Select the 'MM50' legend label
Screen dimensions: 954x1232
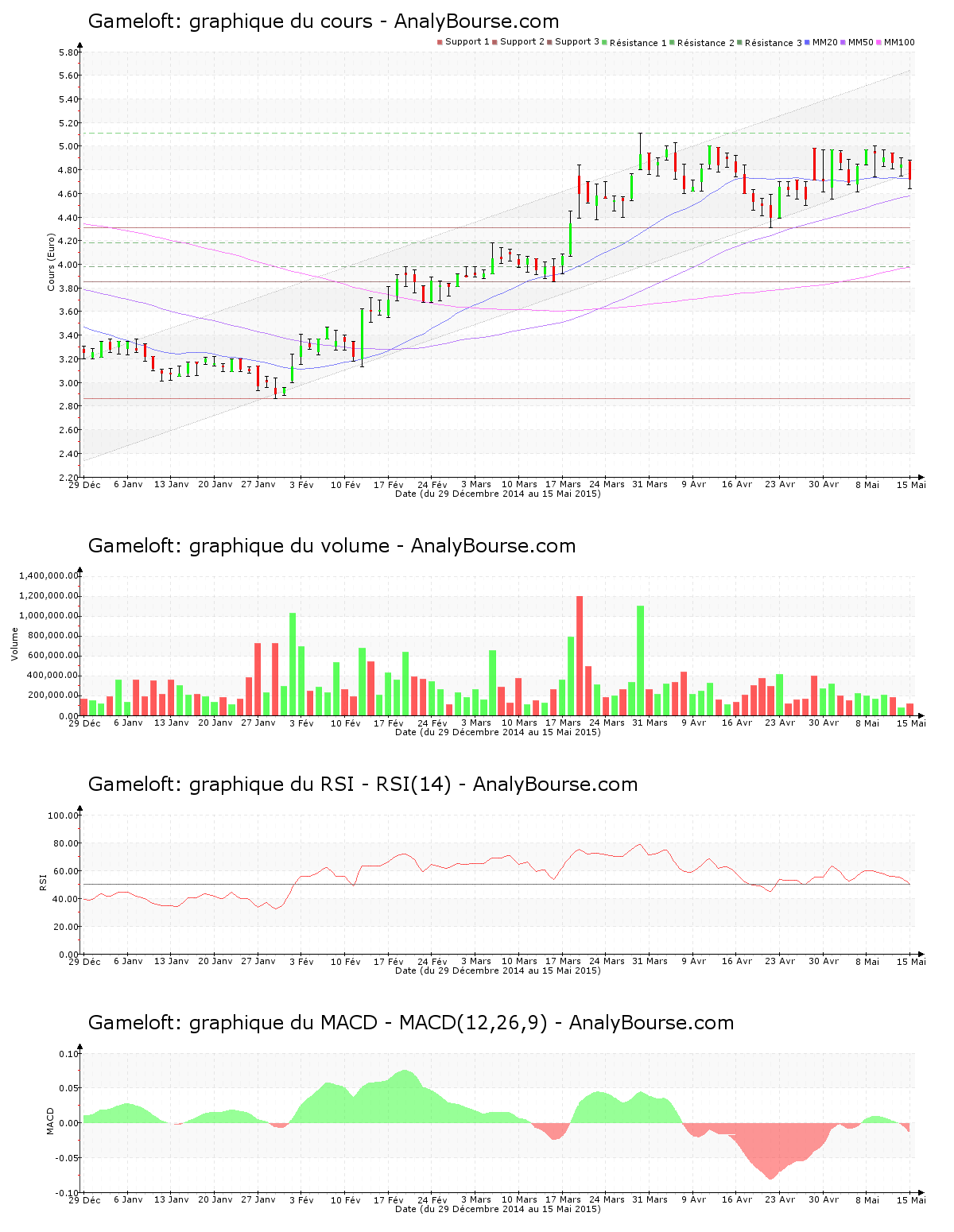(861, 42)
